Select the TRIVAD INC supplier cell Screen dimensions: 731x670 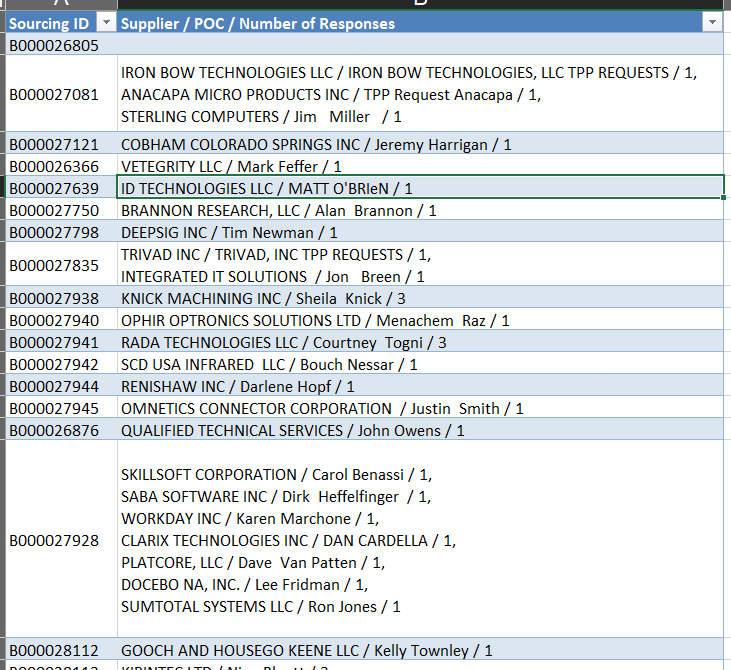(420, 264)
